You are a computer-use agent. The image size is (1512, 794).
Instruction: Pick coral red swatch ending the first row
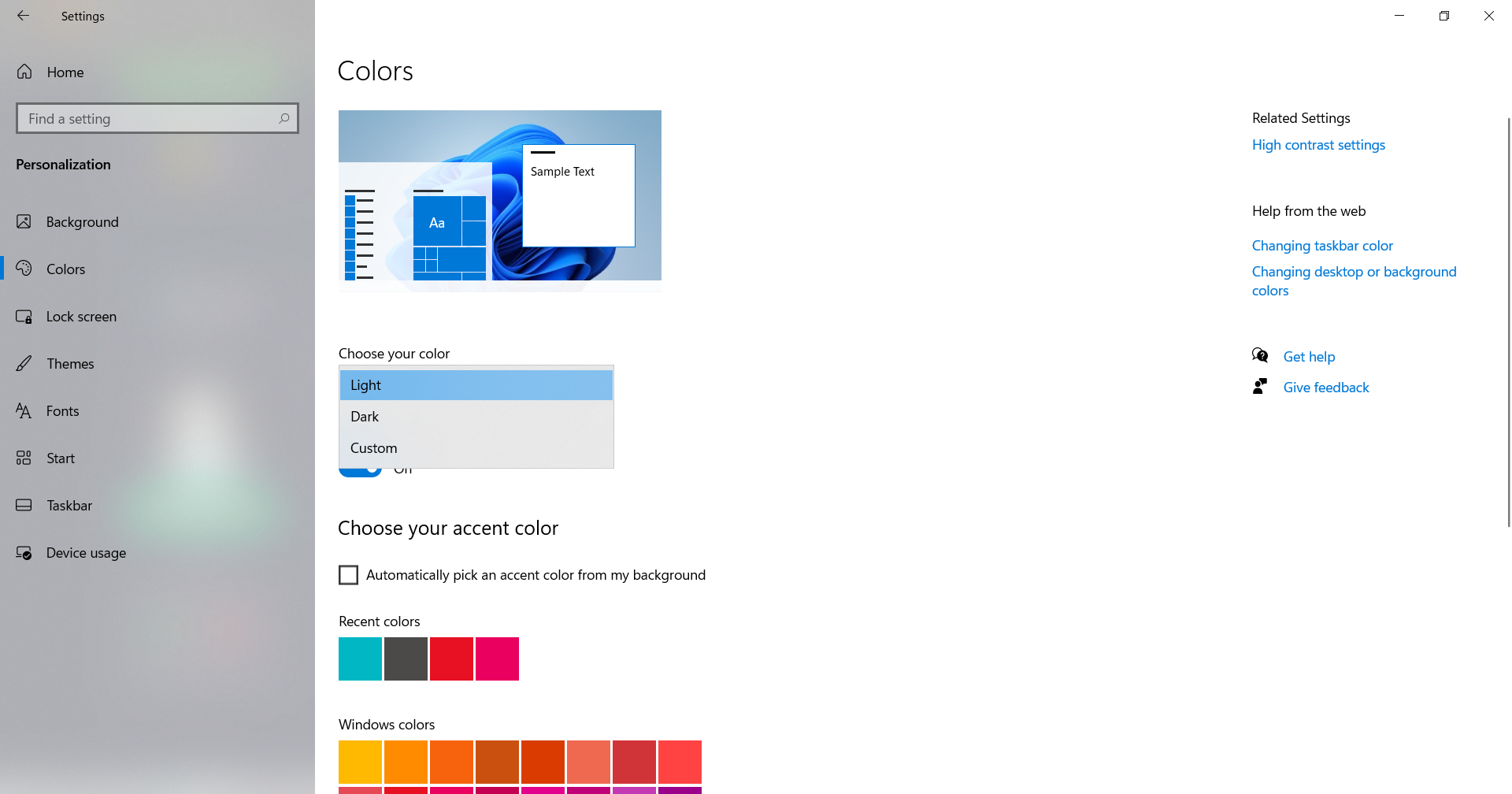coord(680,762)
